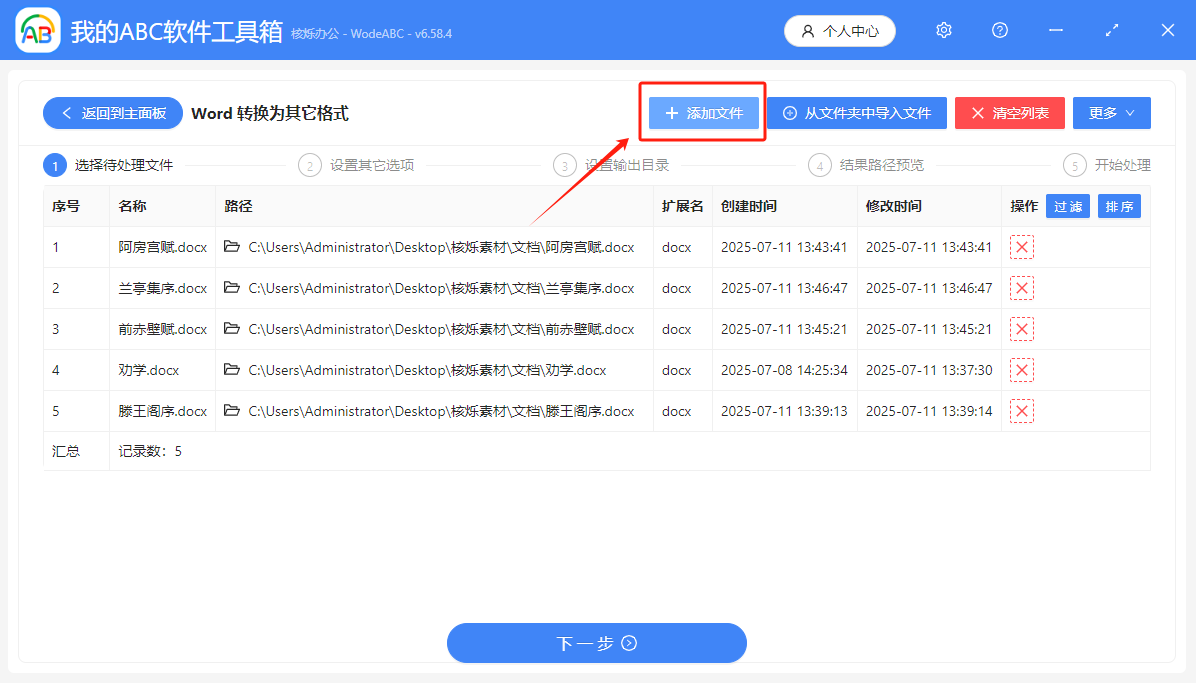Screen dimensions: 1196x683
Task: Open the 过滤 filter control
Action: pos(1067,205)
